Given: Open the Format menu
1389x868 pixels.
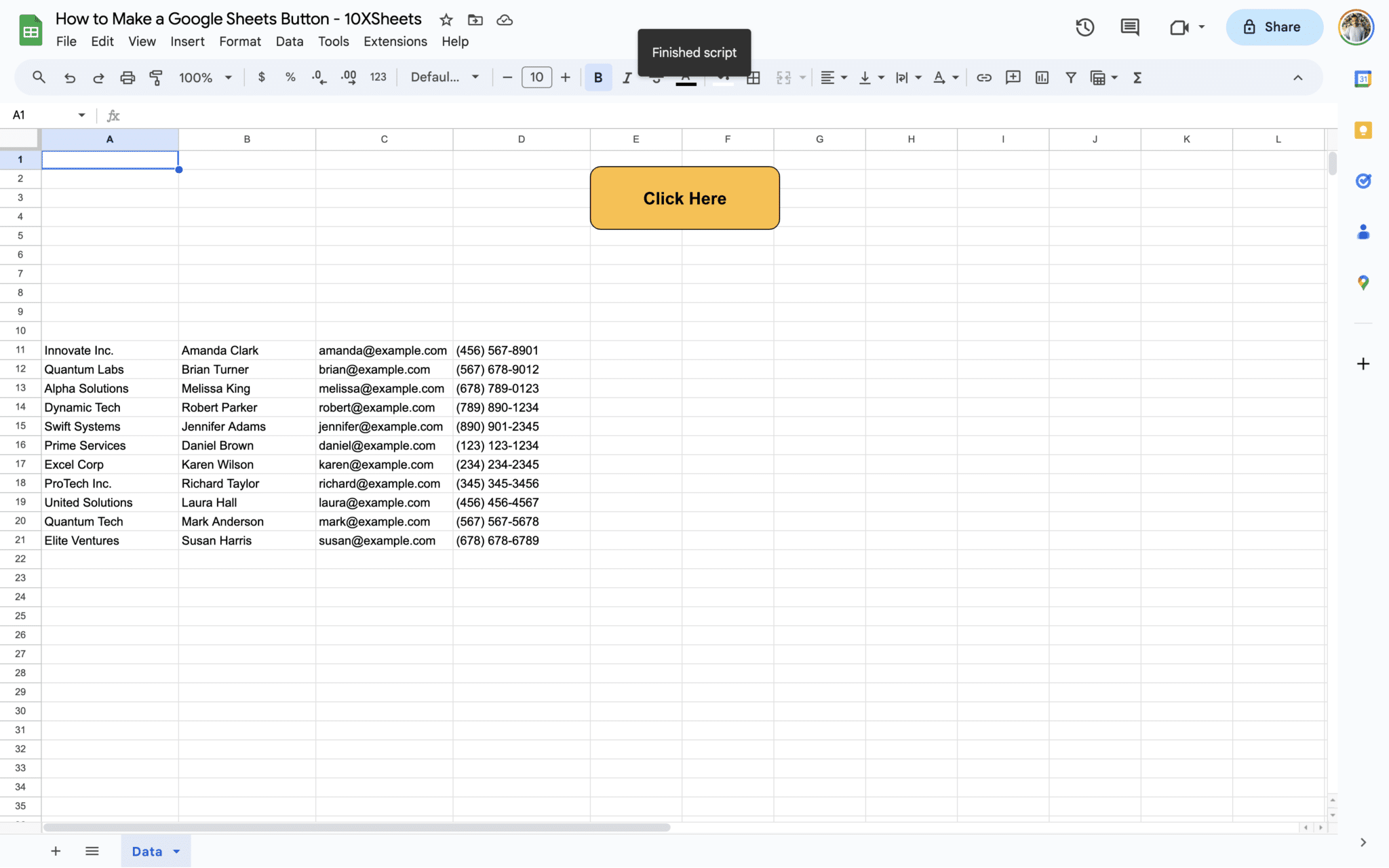Looking at the screenshot, I should (239, 41).
